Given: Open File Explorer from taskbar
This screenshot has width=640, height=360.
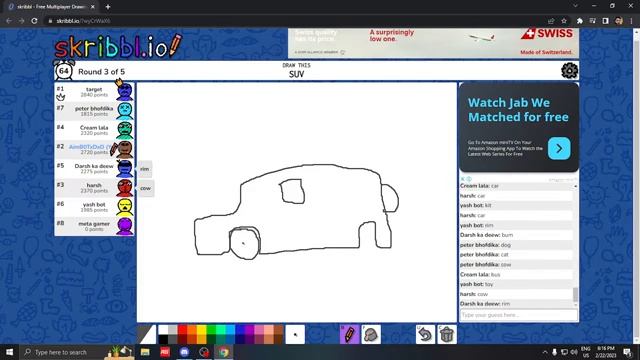Looking at the screenshot, I should point(145,352).
